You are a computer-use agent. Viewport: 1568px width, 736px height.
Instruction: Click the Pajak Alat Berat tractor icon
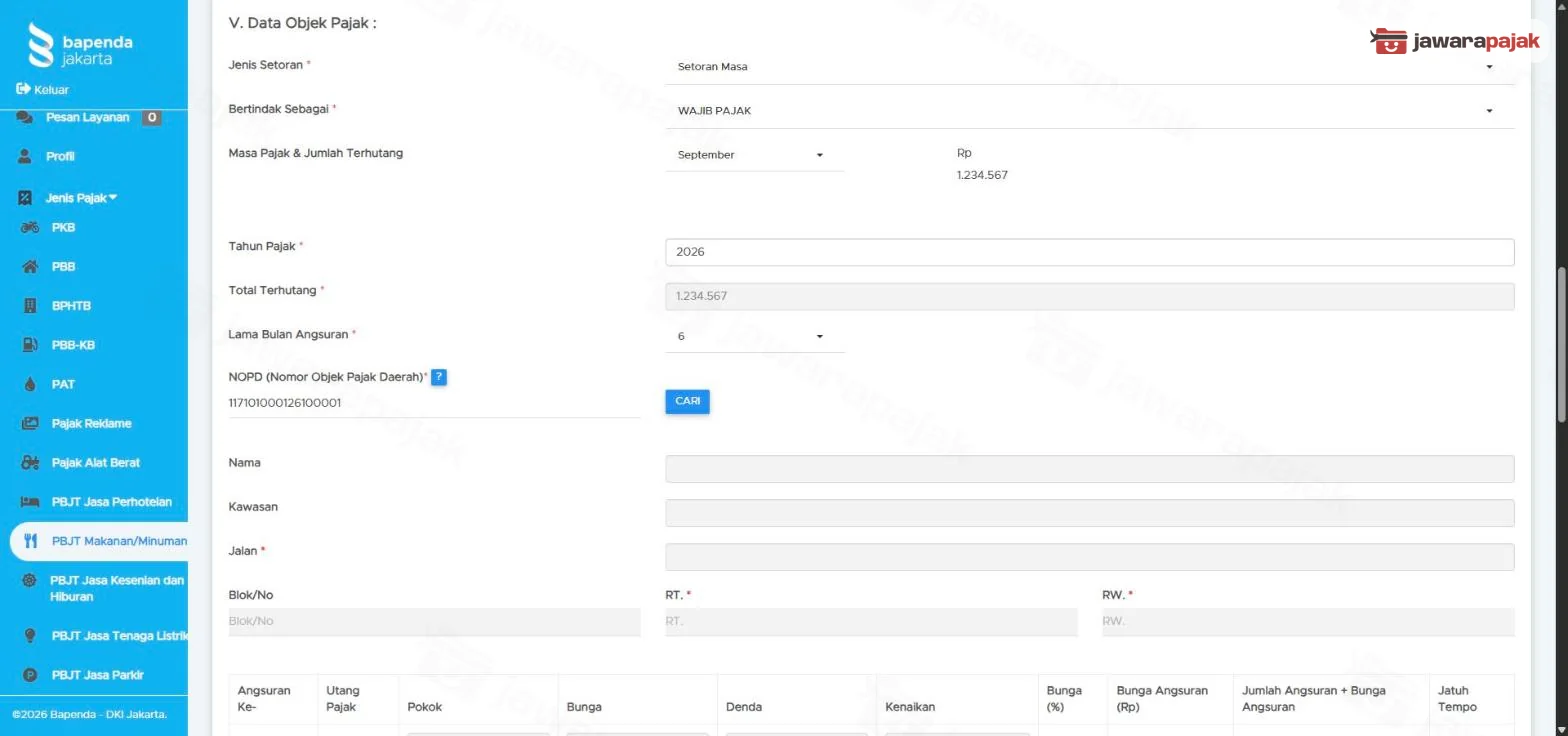30,463
